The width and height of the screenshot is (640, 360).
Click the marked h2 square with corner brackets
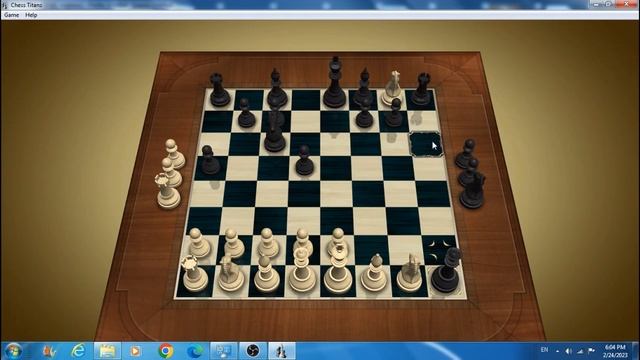tap(439, 250)
